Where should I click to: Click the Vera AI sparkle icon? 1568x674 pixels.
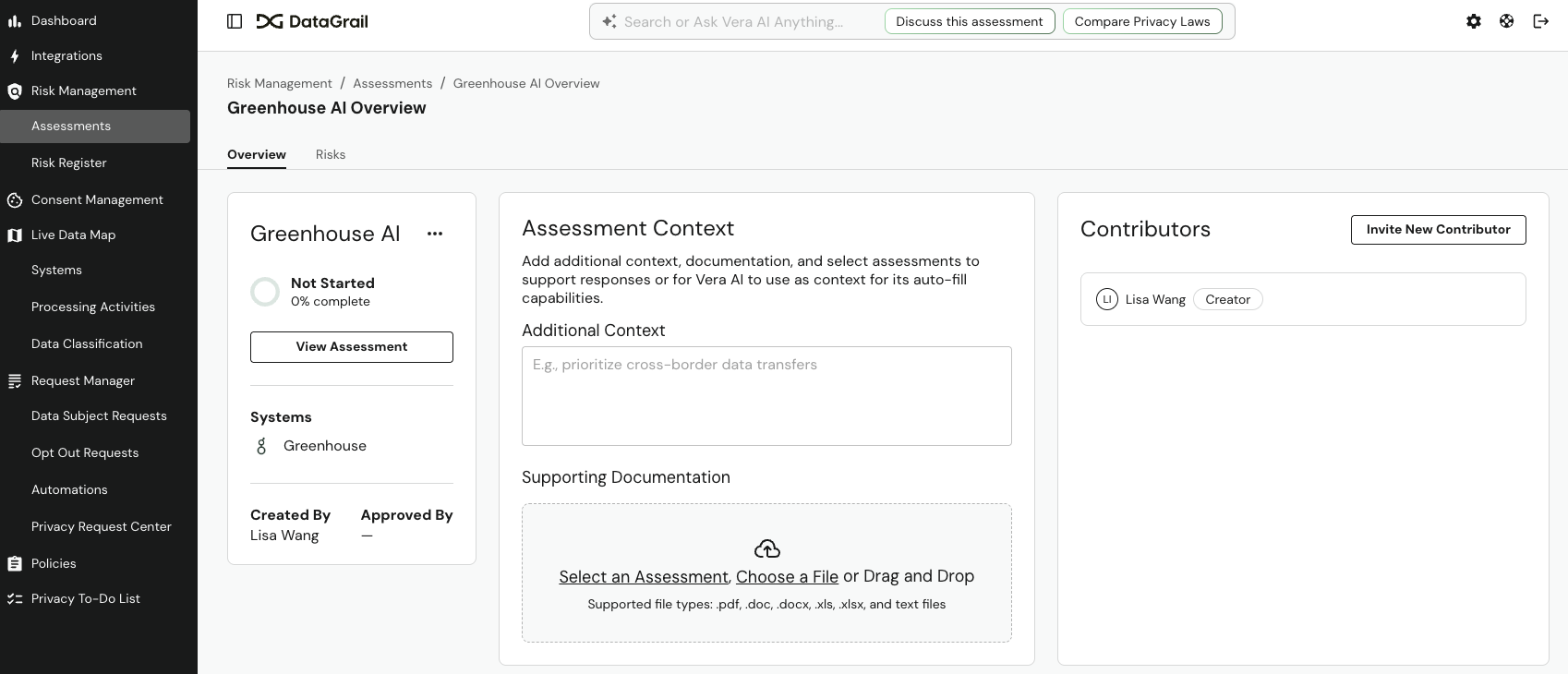click(609, 21)
